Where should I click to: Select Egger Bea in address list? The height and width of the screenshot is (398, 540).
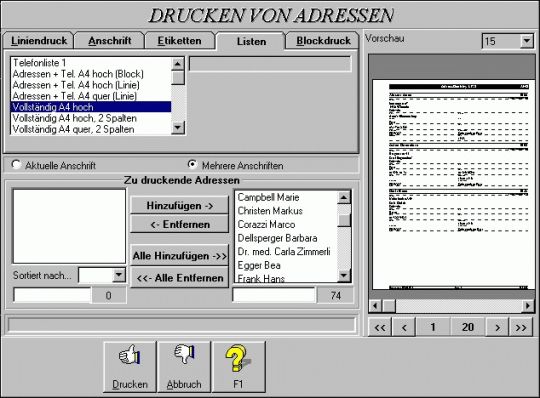click(286, 265)
